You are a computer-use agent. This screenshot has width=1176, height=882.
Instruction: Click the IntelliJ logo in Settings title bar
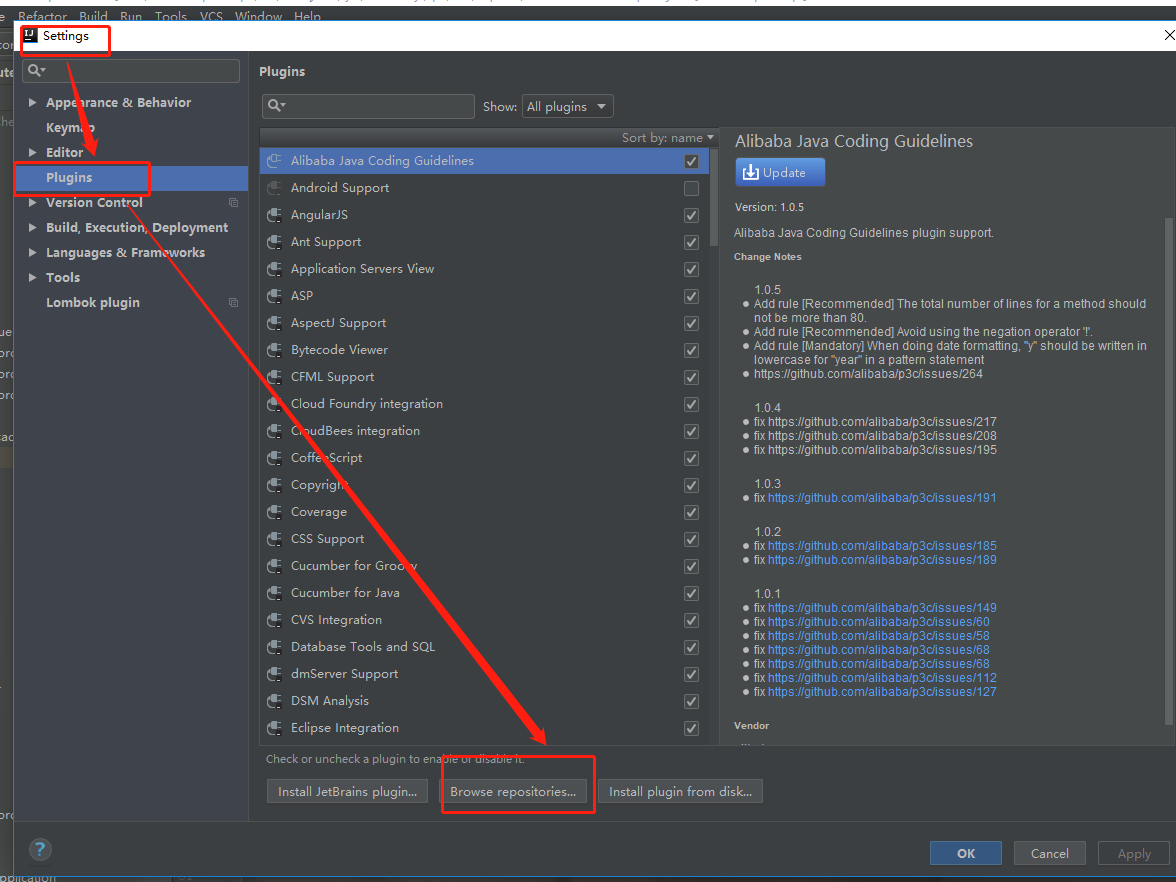tap(30, 35)
